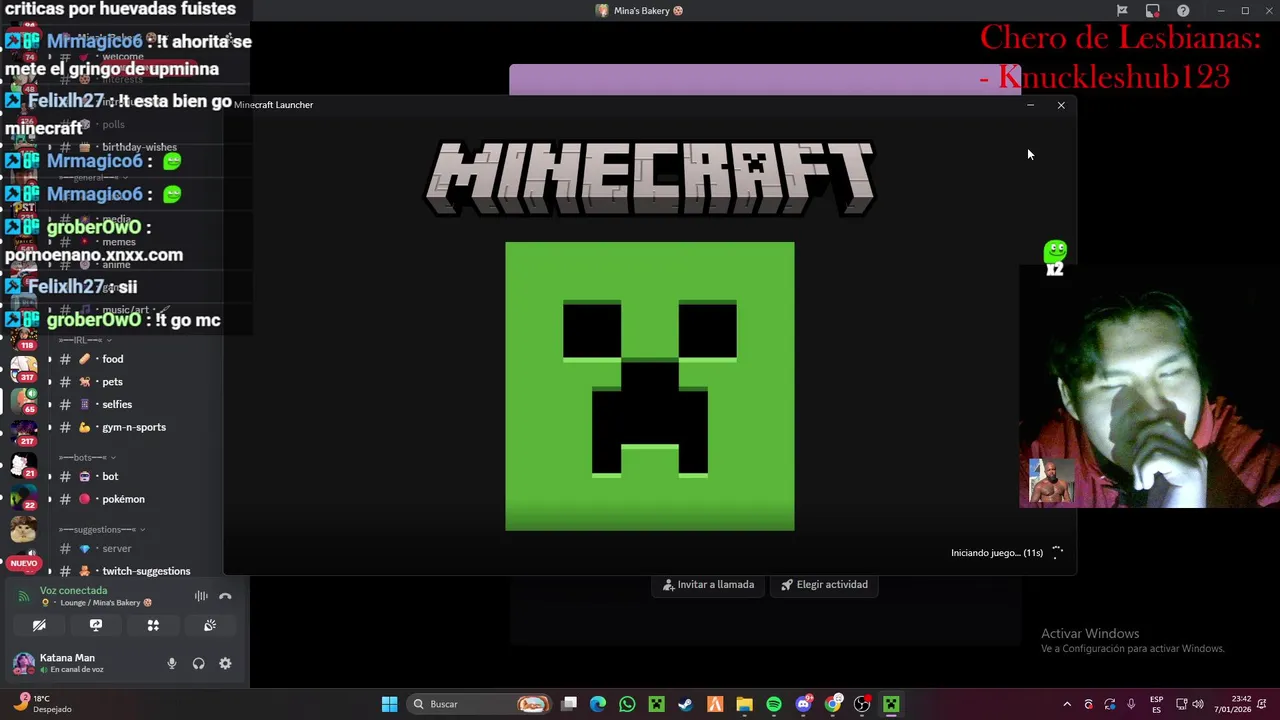Viewport: 1280px width, 720px height.
Task: Minimize the Minecraft Launcher window
Action: (1030, 105)
